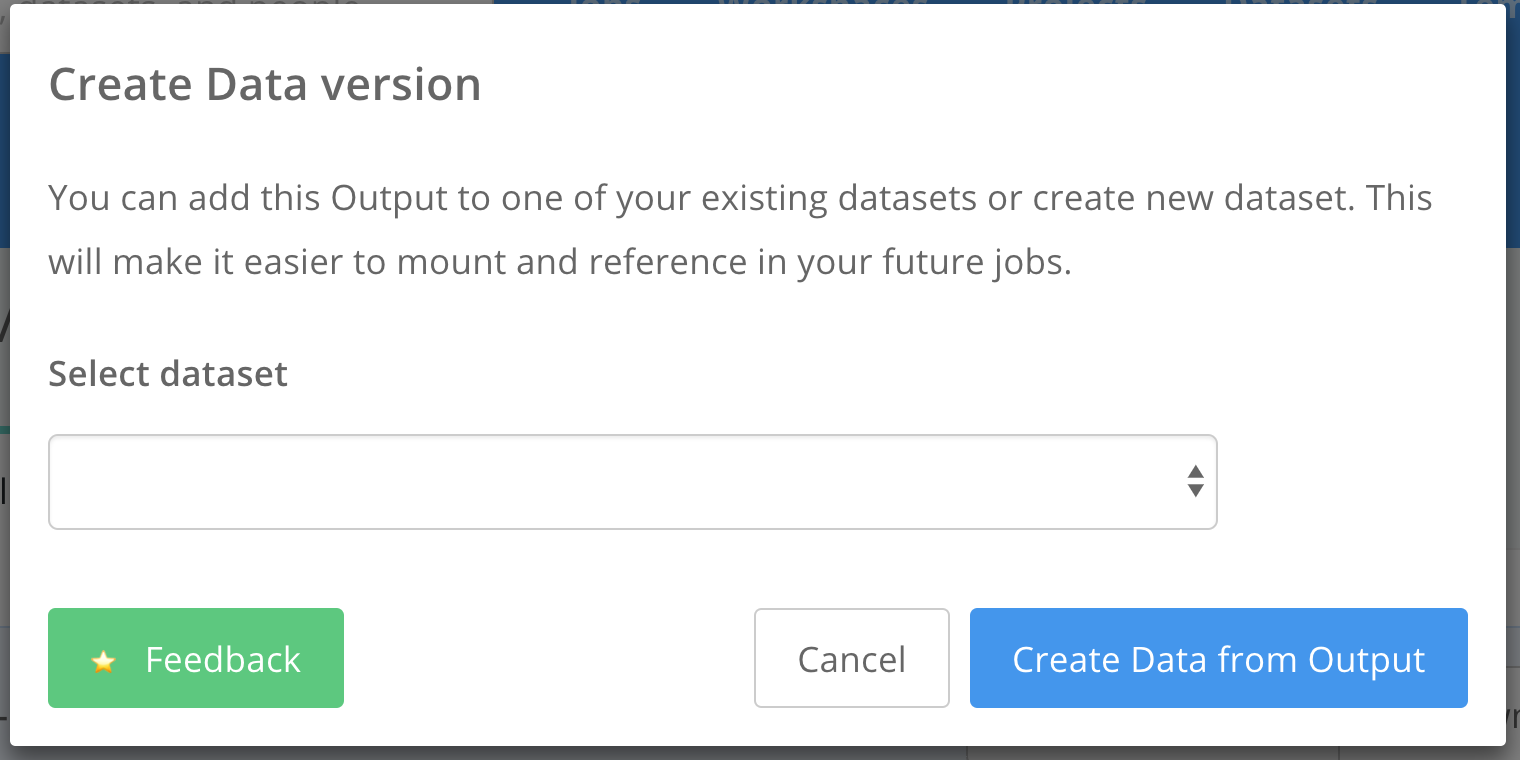Click Create Data from Output

click(x=1218, y=658)
